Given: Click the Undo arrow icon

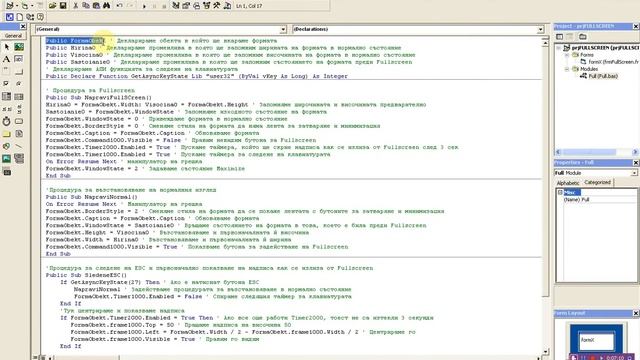Looking at the screenshot, I should tap(120, 6).
